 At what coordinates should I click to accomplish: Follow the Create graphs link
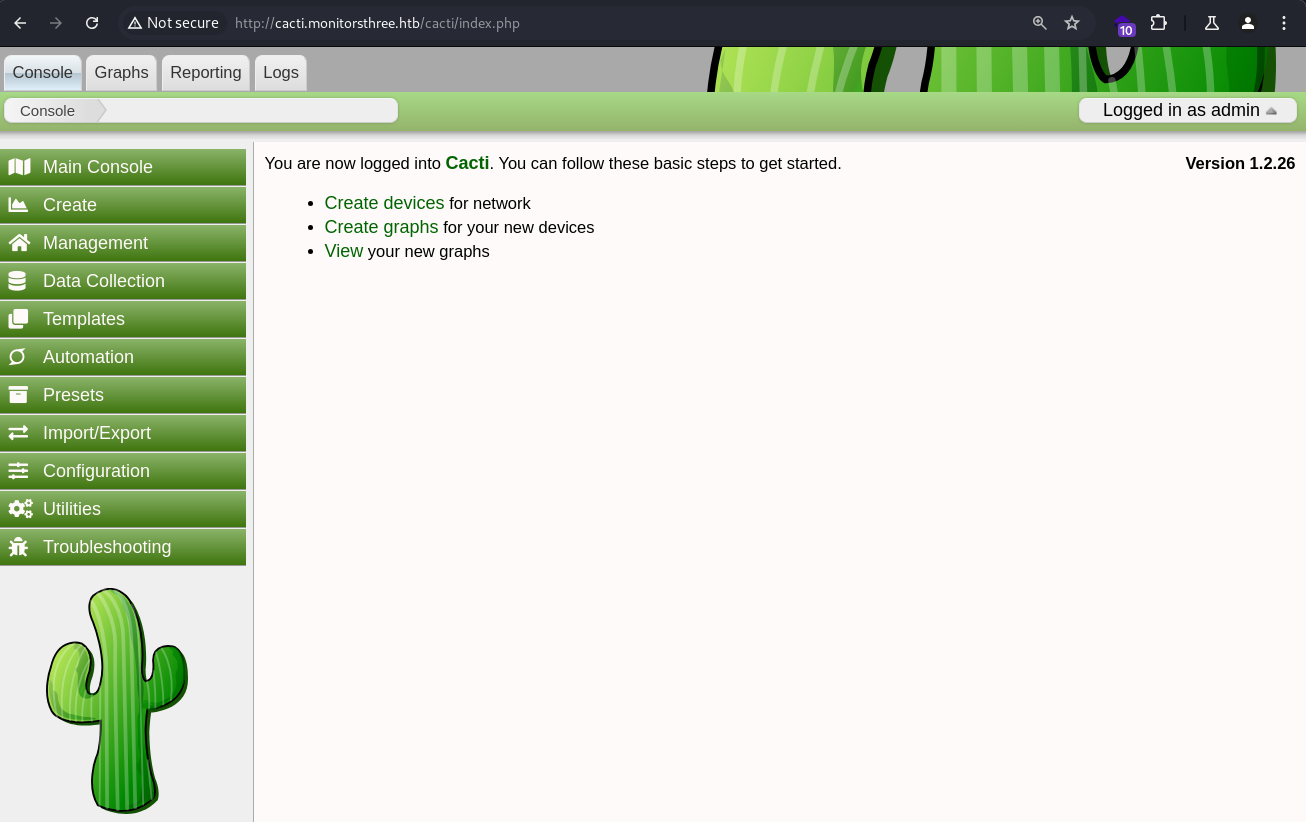coord(381,227)
